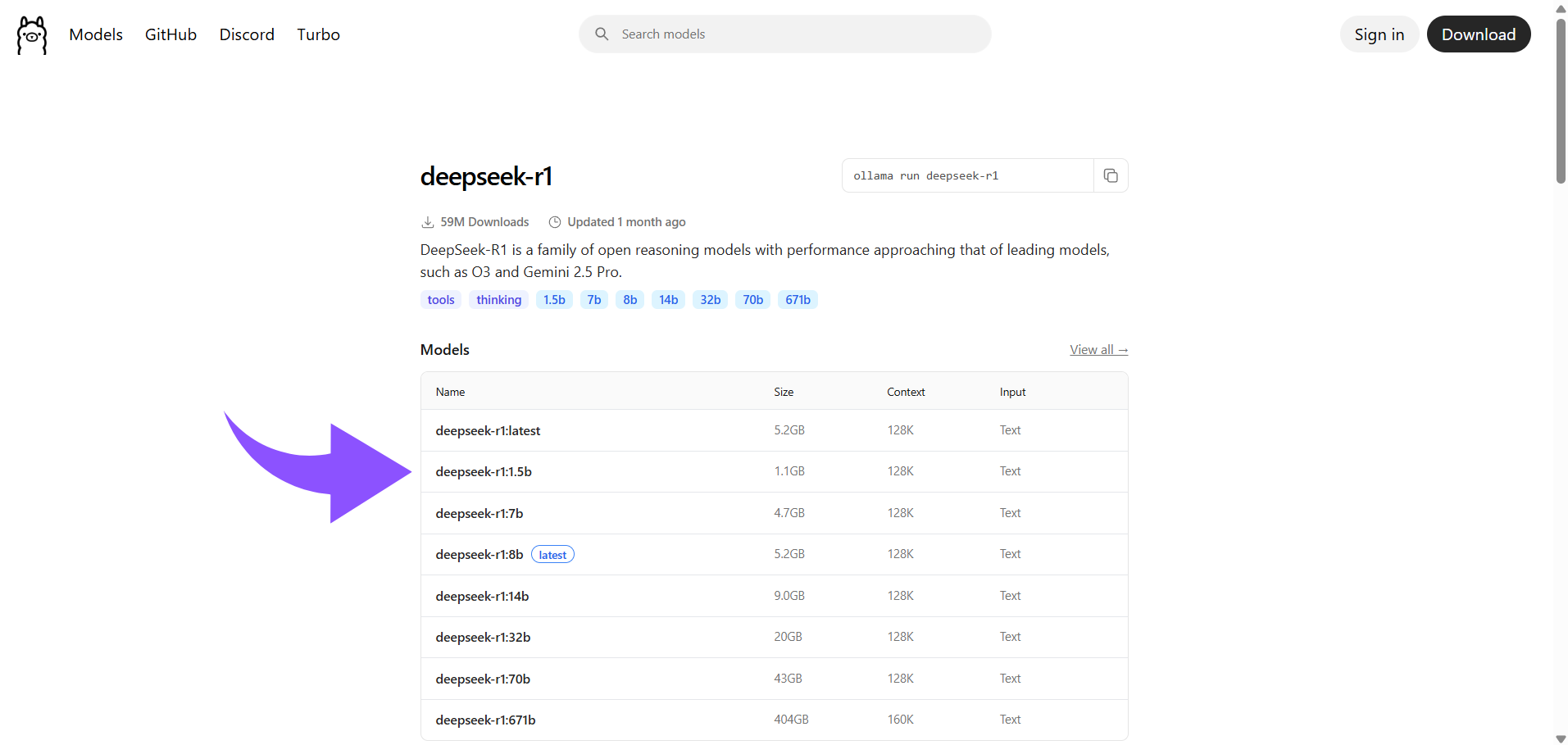Click the 404GB size cell
Image resolution: width=1568 pixels, height=745 pixels.
[x=791, y=720]
